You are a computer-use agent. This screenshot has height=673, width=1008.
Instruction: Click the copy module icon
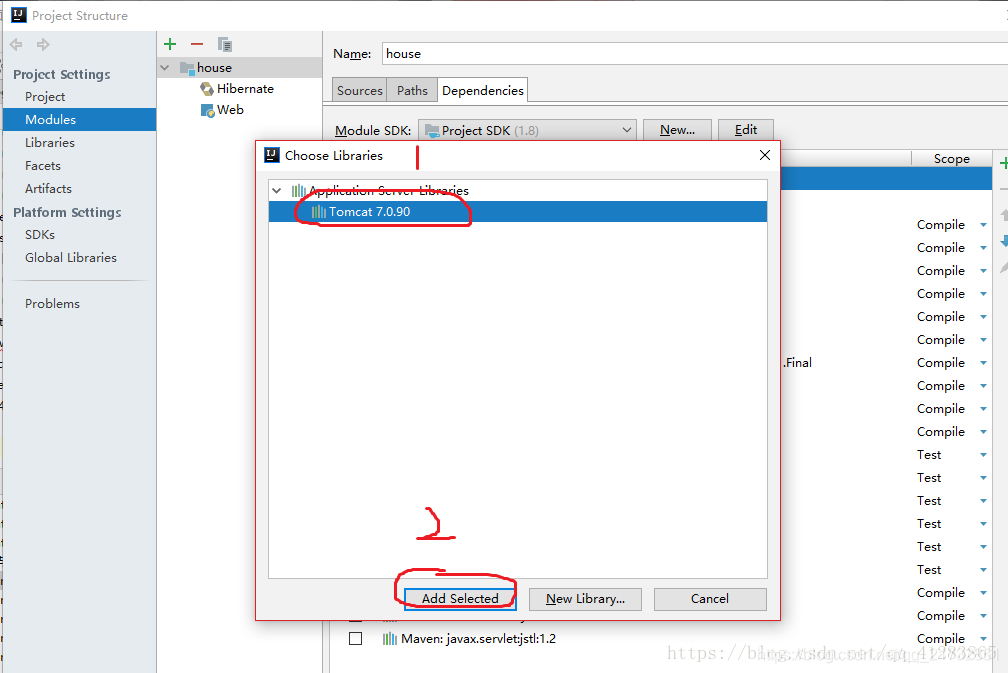[x=224, y=44]
